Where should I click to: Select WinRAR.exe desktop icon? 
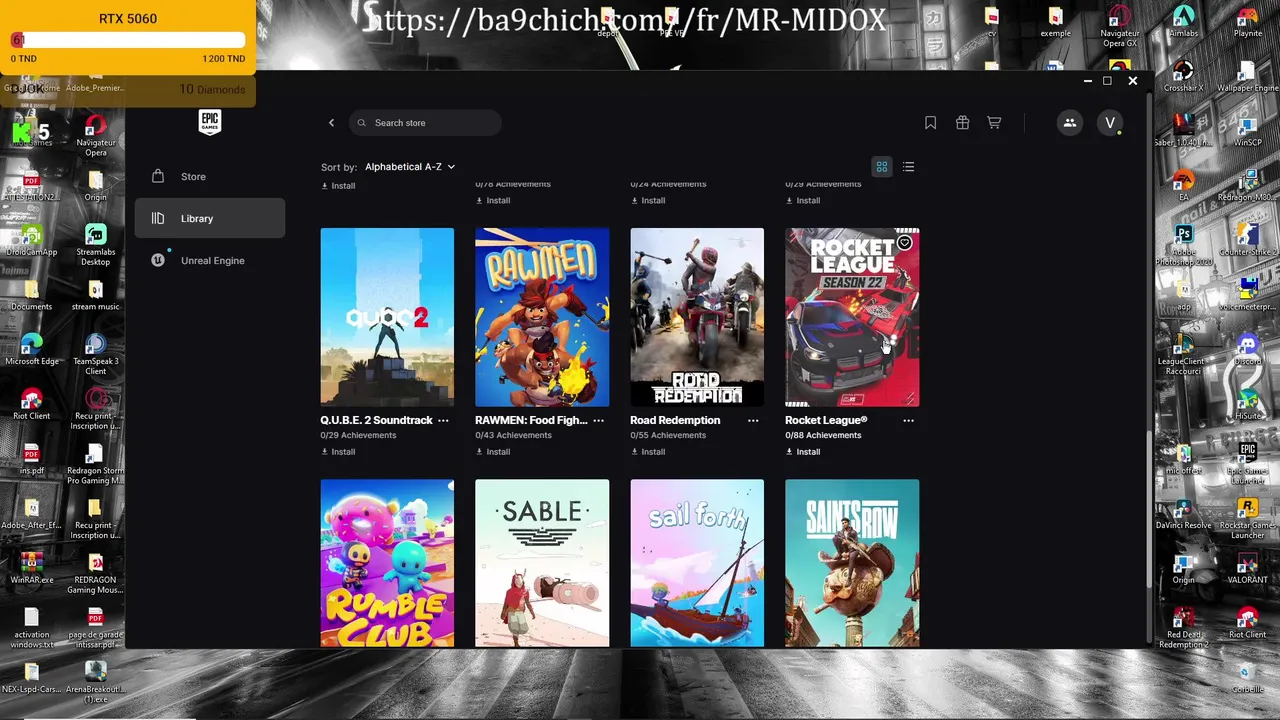point(32,568)
